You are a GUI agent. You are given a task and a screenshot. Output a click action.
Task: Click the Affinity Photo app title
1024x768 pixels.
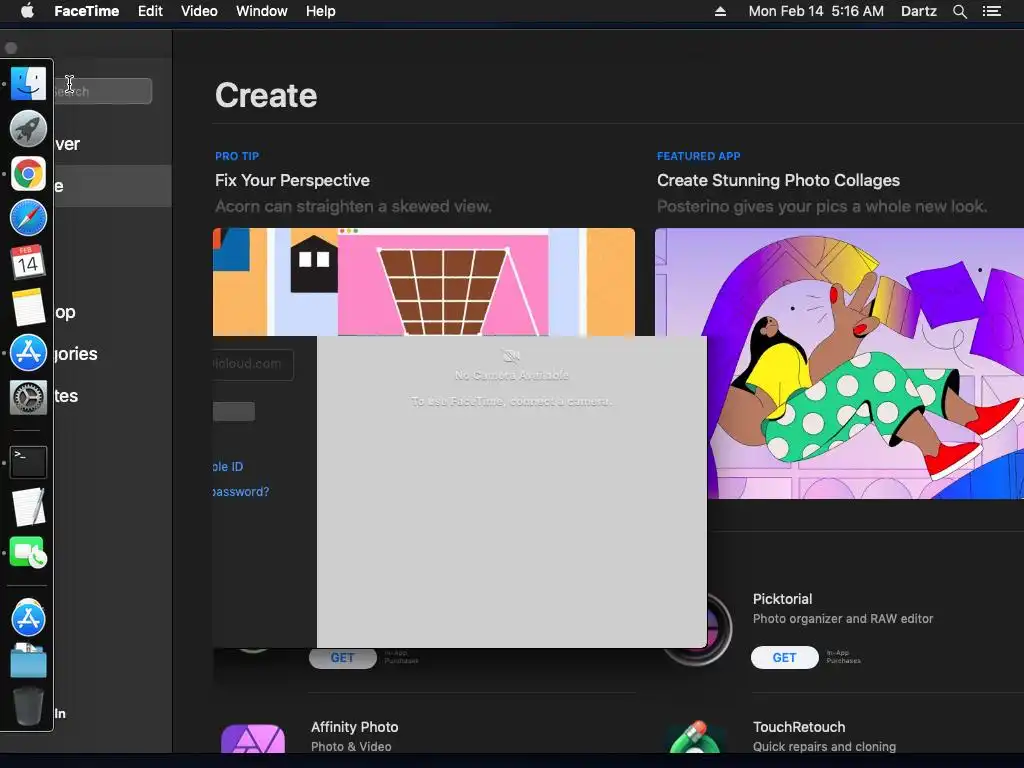pyautogui.click(x=355, y=727)
